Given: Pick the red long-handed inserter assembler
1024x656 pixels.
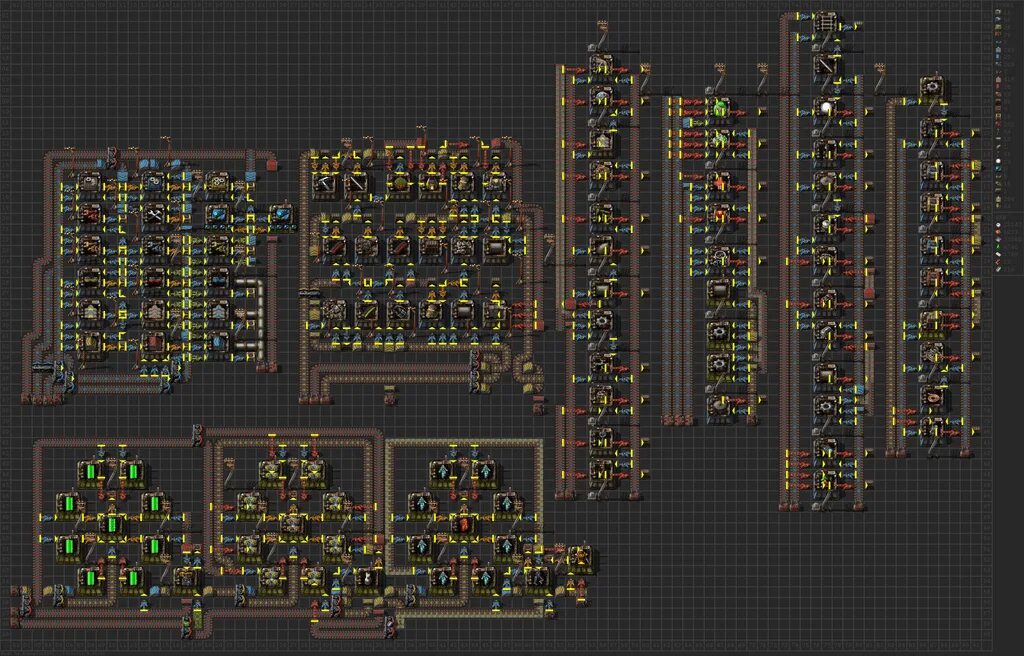Looking at the screenshot, I should pos(89,215).
